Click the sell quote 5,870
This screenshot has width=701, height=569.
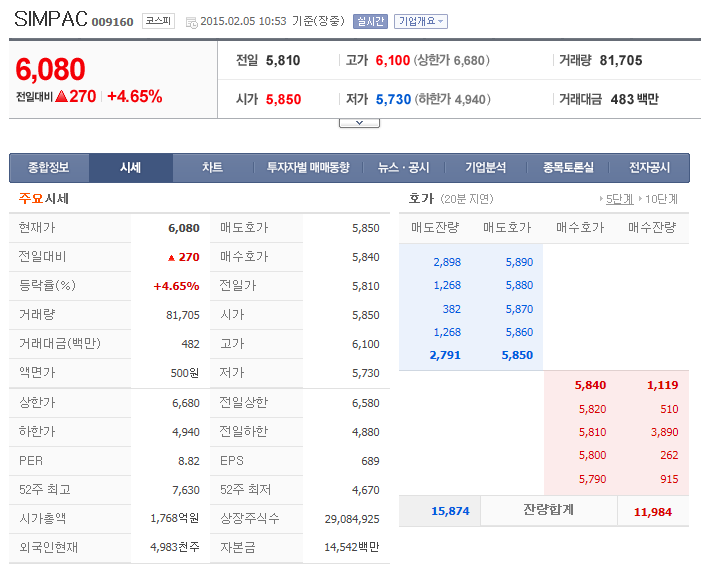519,309
